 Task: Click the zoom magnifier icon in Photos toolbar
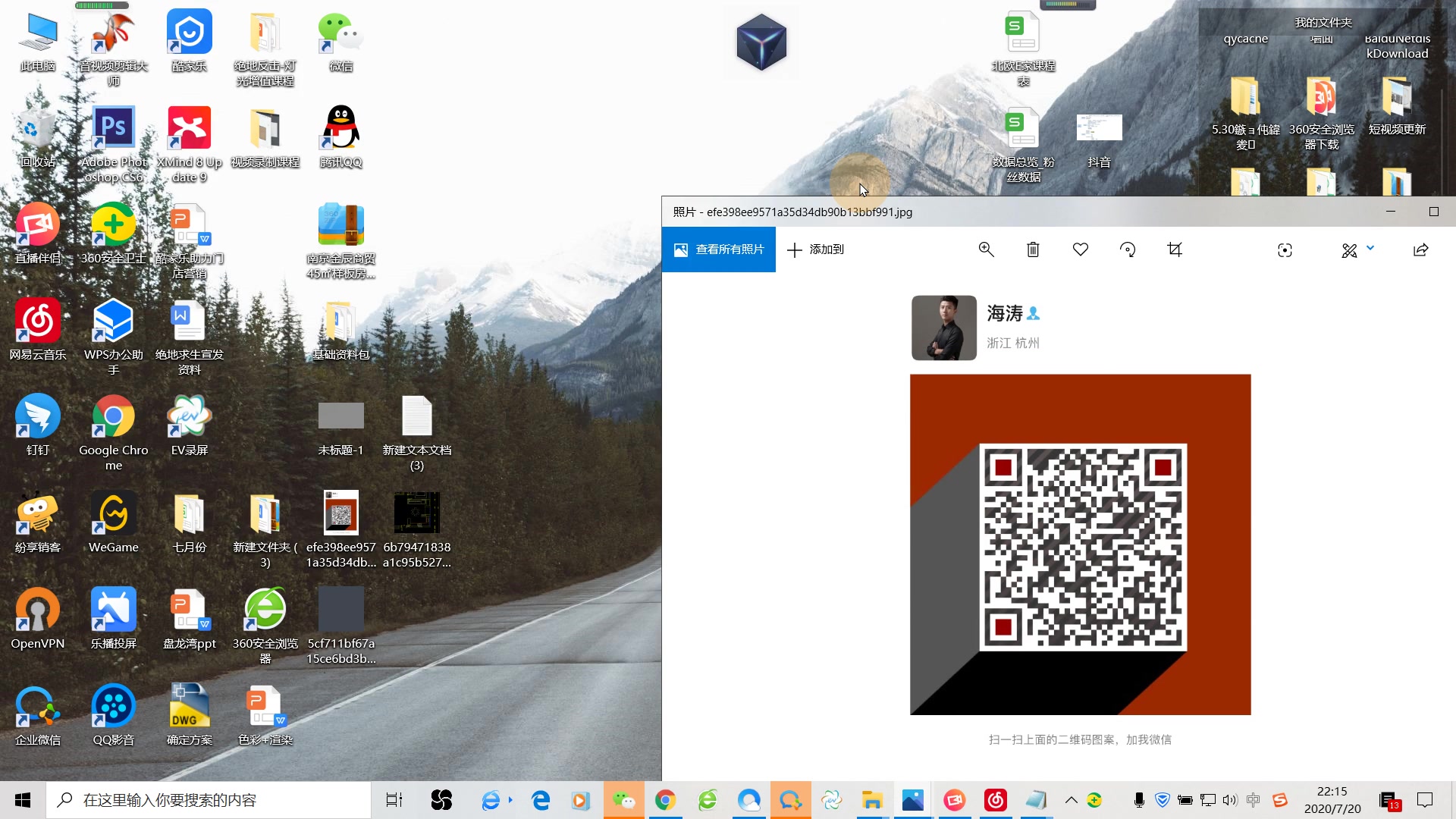986,249
